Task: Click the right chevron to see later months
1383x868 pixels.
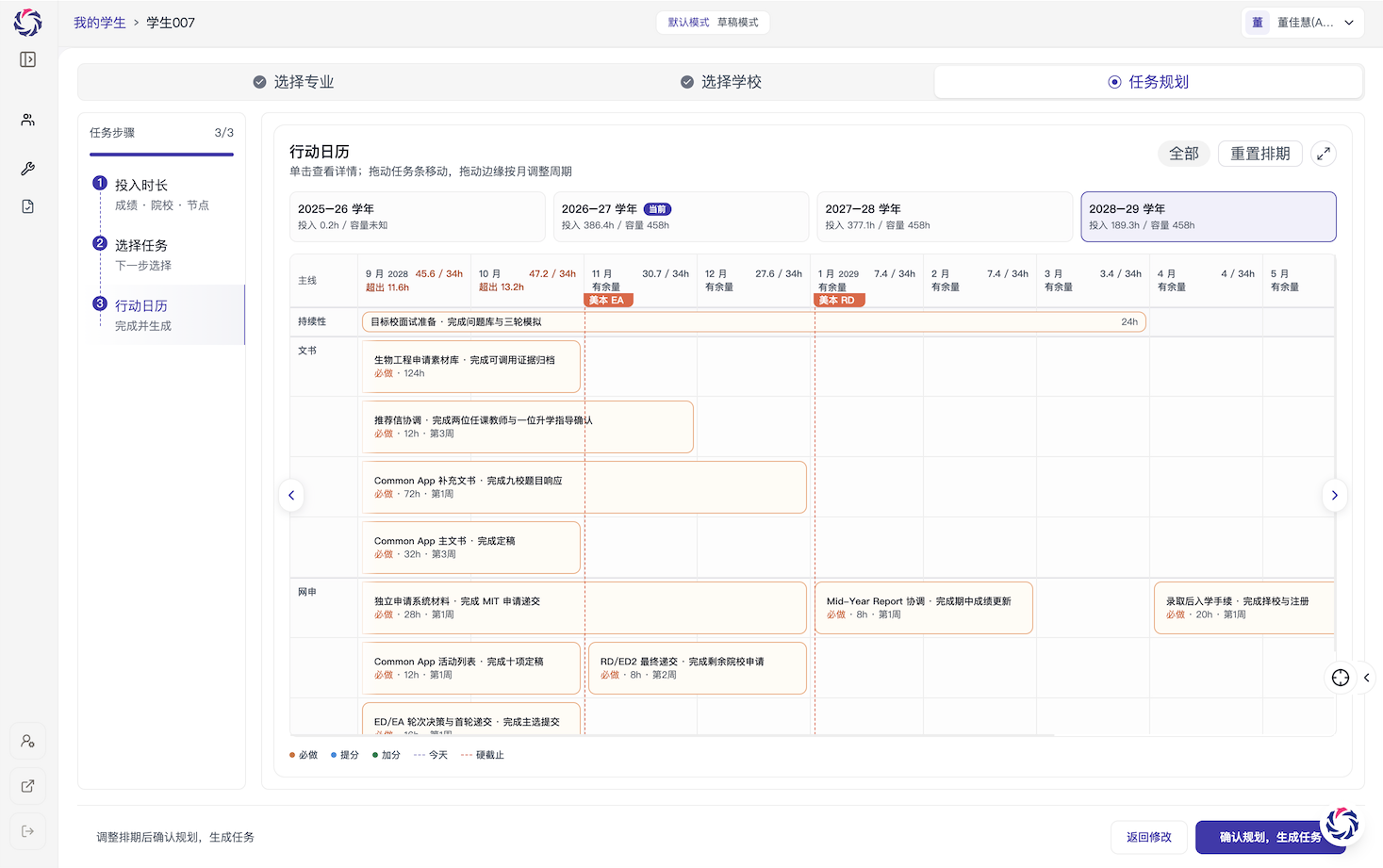Action: point(1335,495)
